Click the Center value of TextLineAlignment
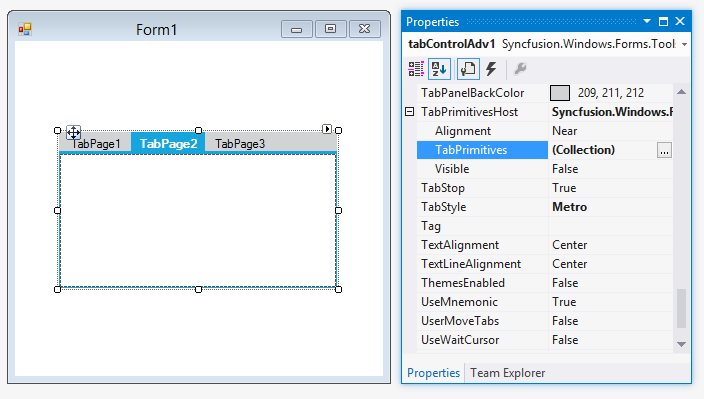 coord(569,264)
